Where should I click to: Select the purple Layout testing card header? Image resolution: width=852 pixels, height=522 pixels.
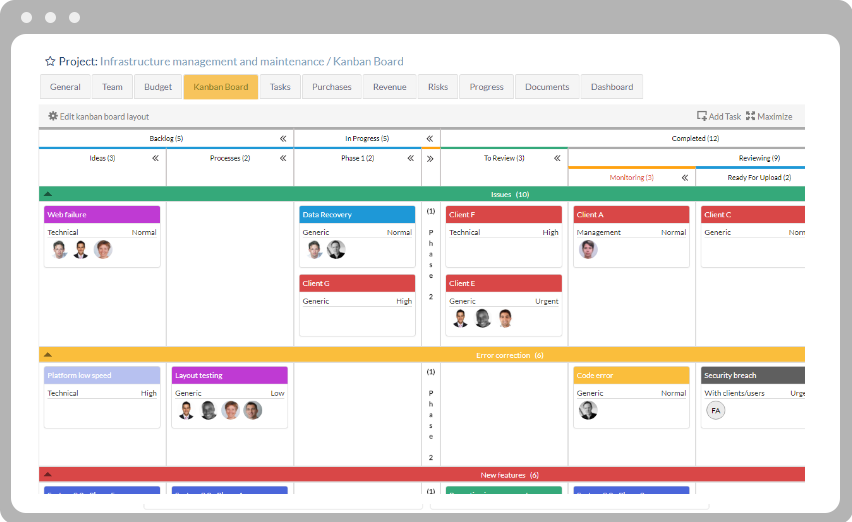[229, 375]
